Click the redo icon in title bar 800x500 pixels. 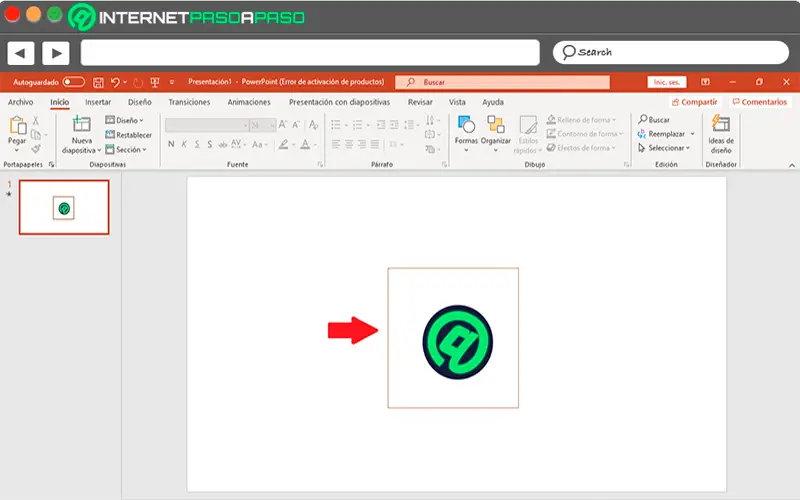click(138, 82)
